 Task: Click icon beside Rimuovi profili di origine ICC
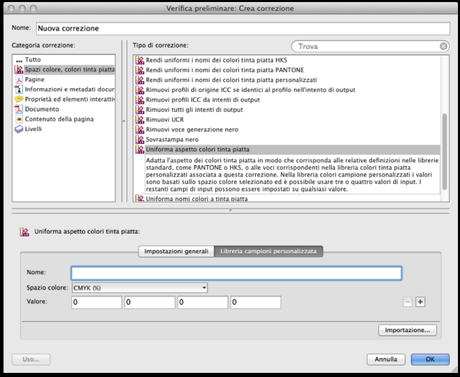pos(140,90)
